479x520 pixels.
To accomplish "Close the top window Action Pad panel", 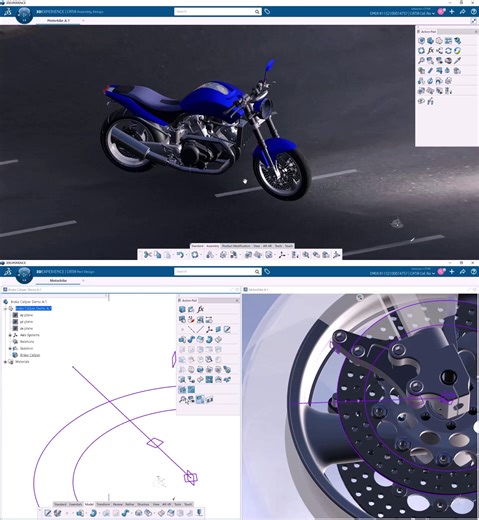I will click(x=476, y=31).
